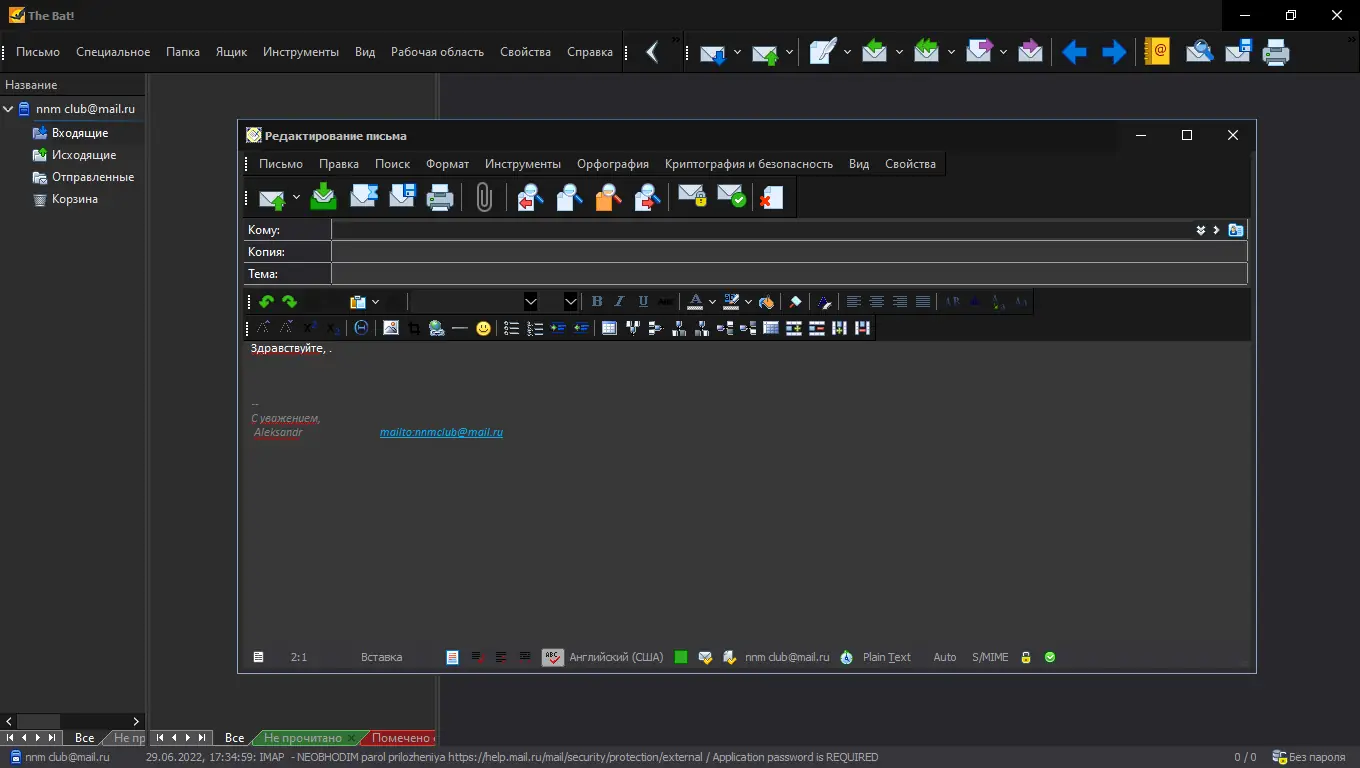Image resolution: width=1360 pixels, height=768 pixels.
Task: Open the Address Book icon
Action: pyautogui.click(x=1157, y=52)
